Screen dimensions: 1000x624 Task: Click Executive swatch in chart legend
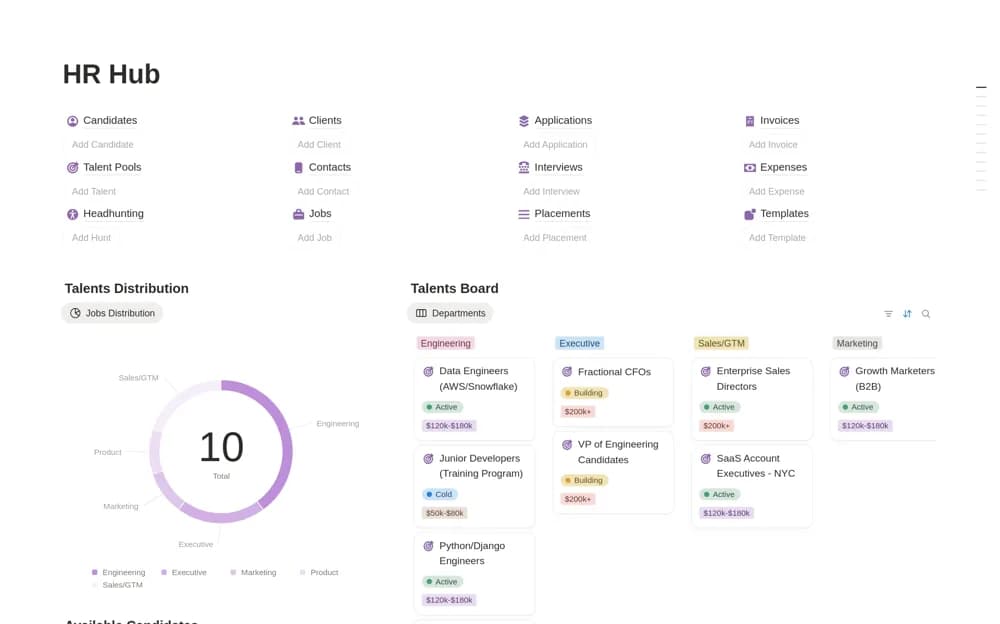(164, 572)
